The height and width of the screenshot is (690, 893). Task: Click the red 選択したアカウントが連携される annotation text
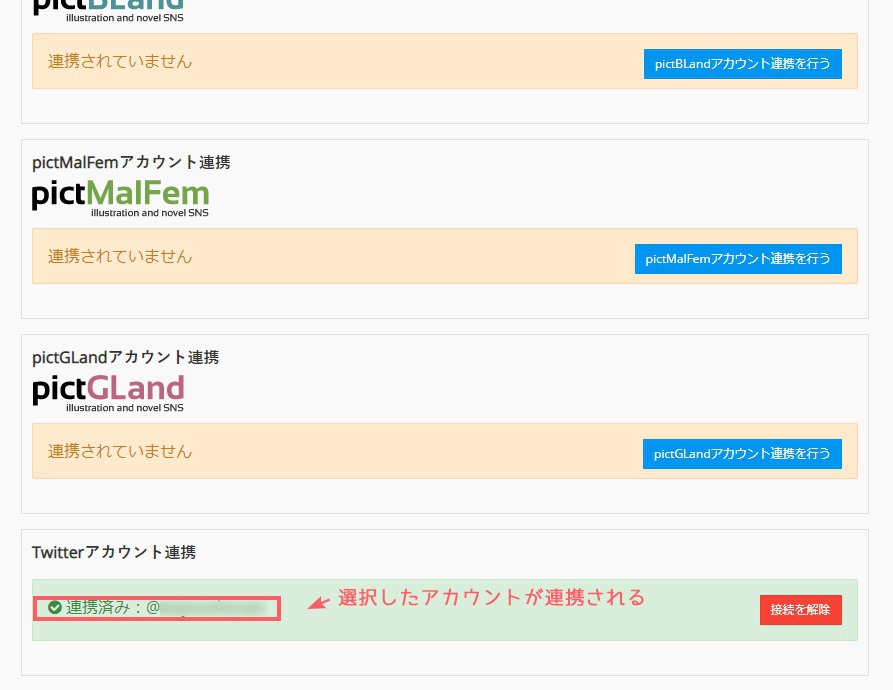coord(491,598)
